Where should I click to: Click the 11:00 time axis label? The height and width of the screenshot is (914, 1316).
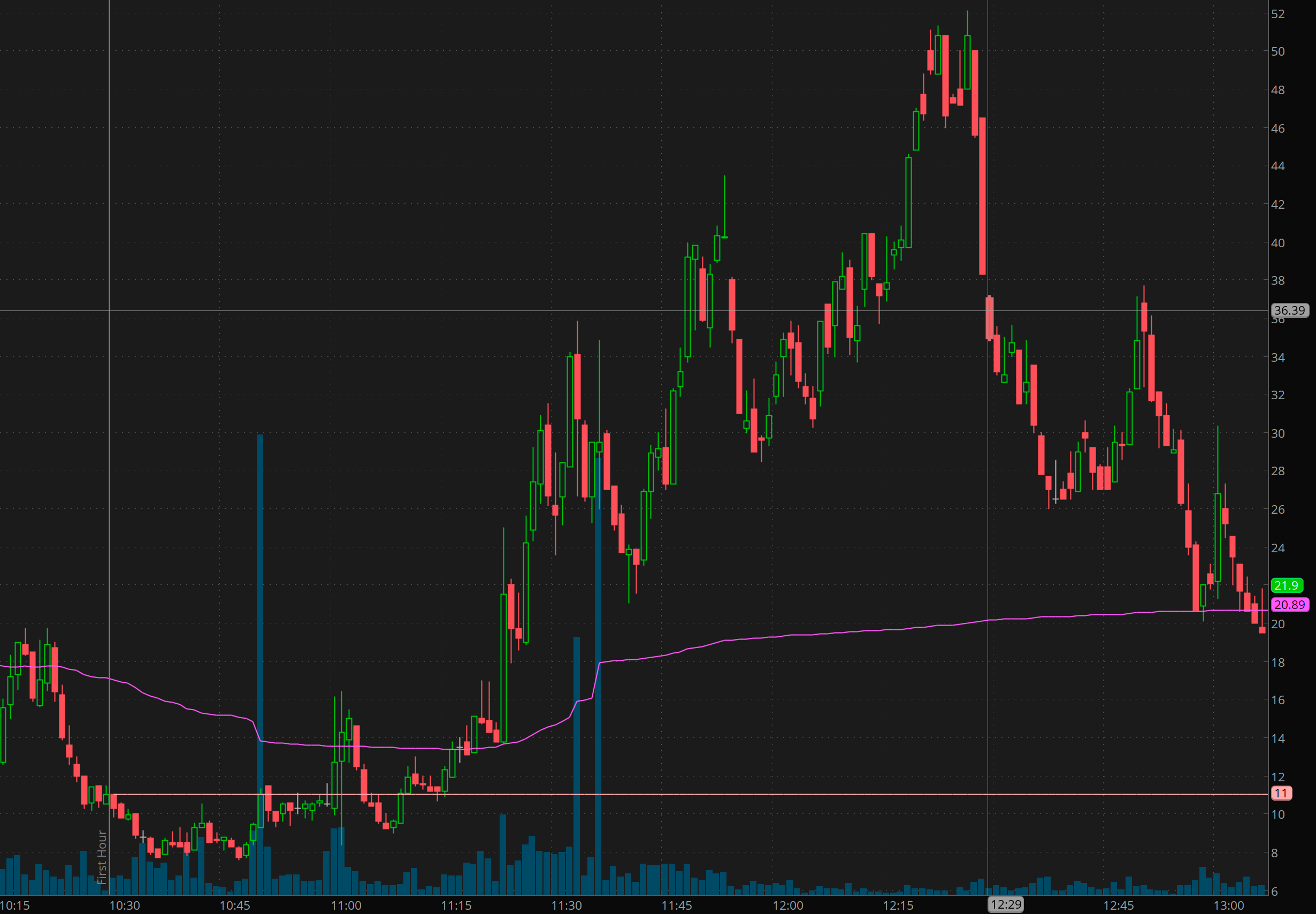tap(346, 905)
